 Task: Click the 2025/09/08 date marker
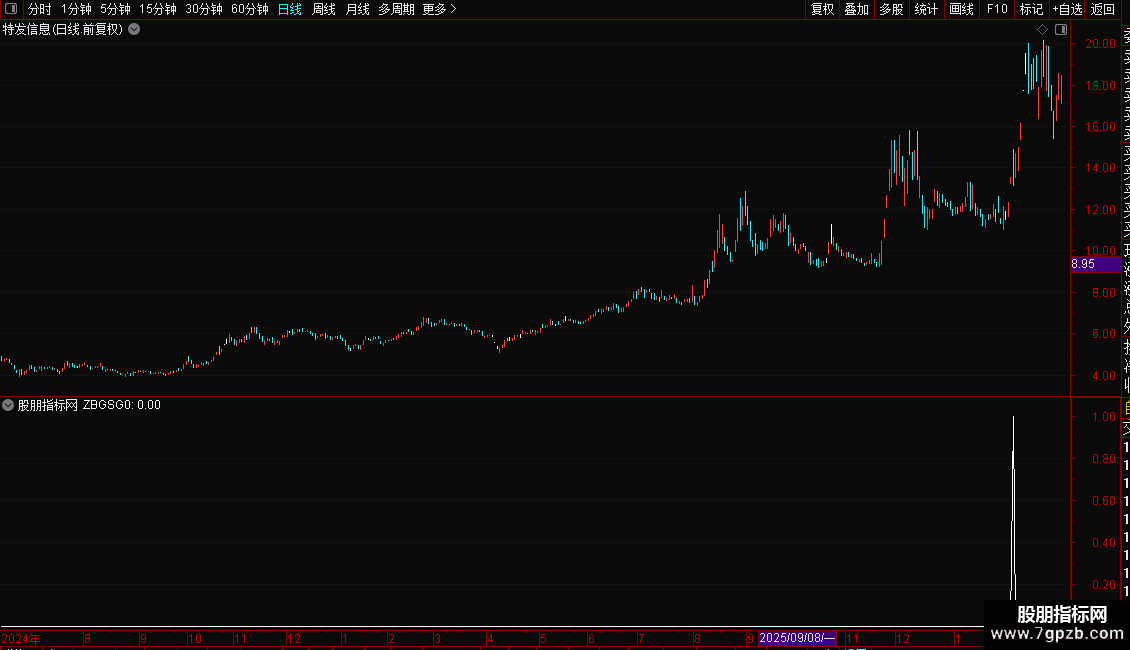click(797, 638)
